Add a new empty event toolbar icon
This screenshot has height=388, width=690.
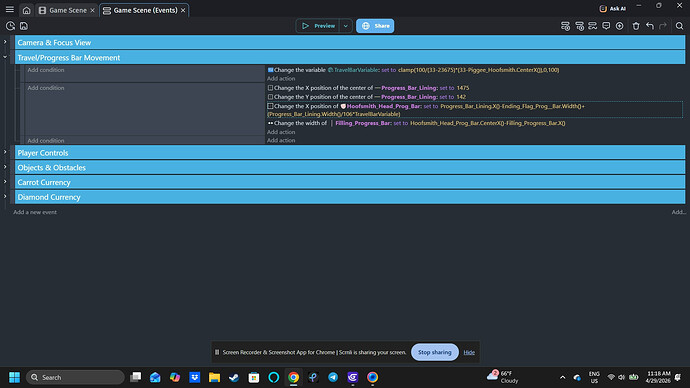tap(565, 26)
